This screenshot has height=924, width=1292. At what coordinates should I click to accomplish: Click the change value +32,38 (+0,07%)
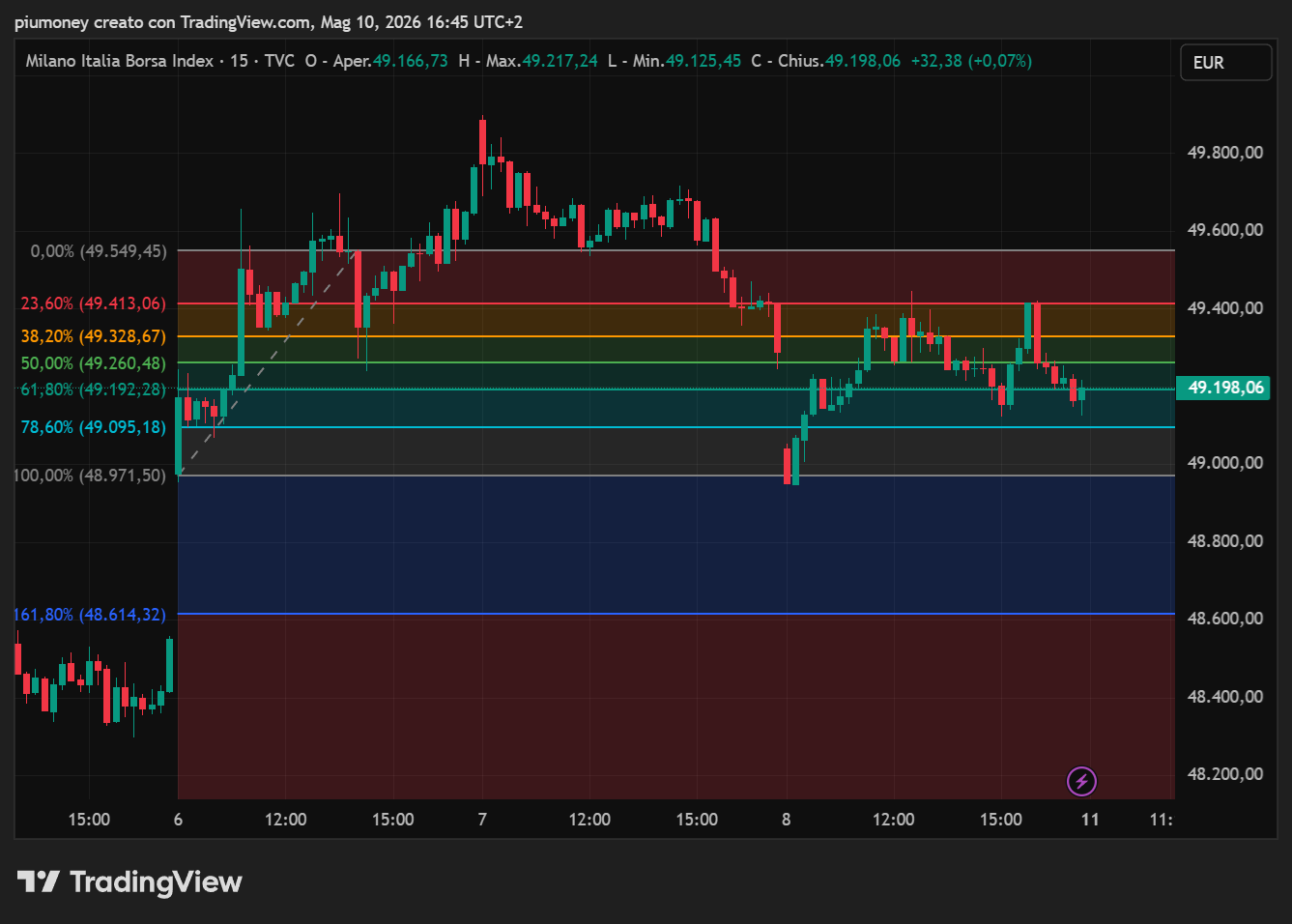(x=971, y=61)
